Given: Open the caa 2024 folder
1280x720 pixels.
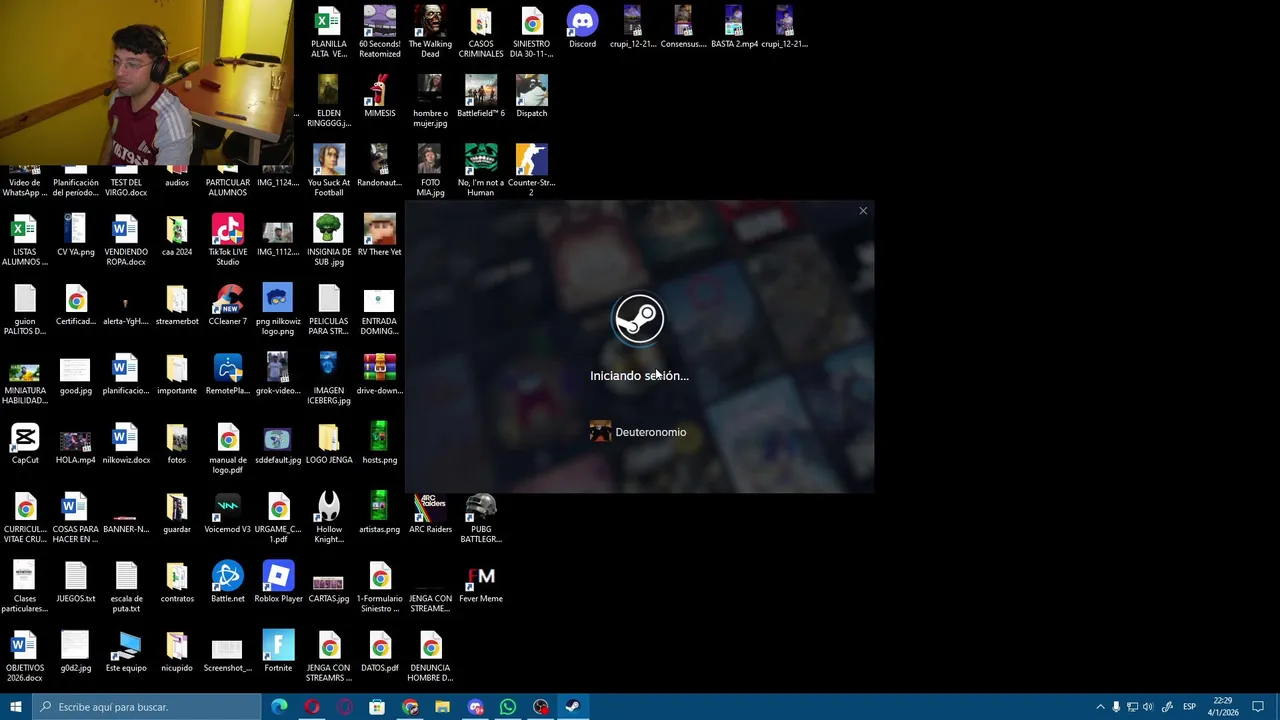Looking at the screenshot, I should click(177, 236).
